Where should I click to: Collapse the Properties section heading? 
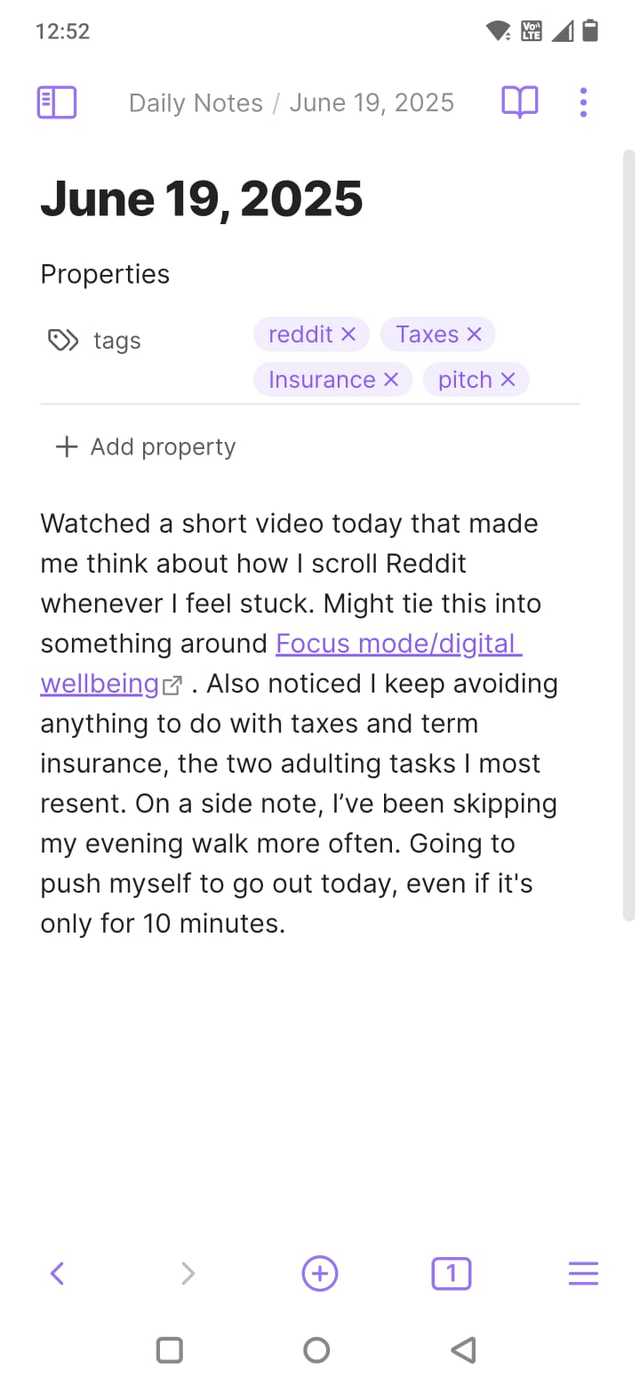105,274
